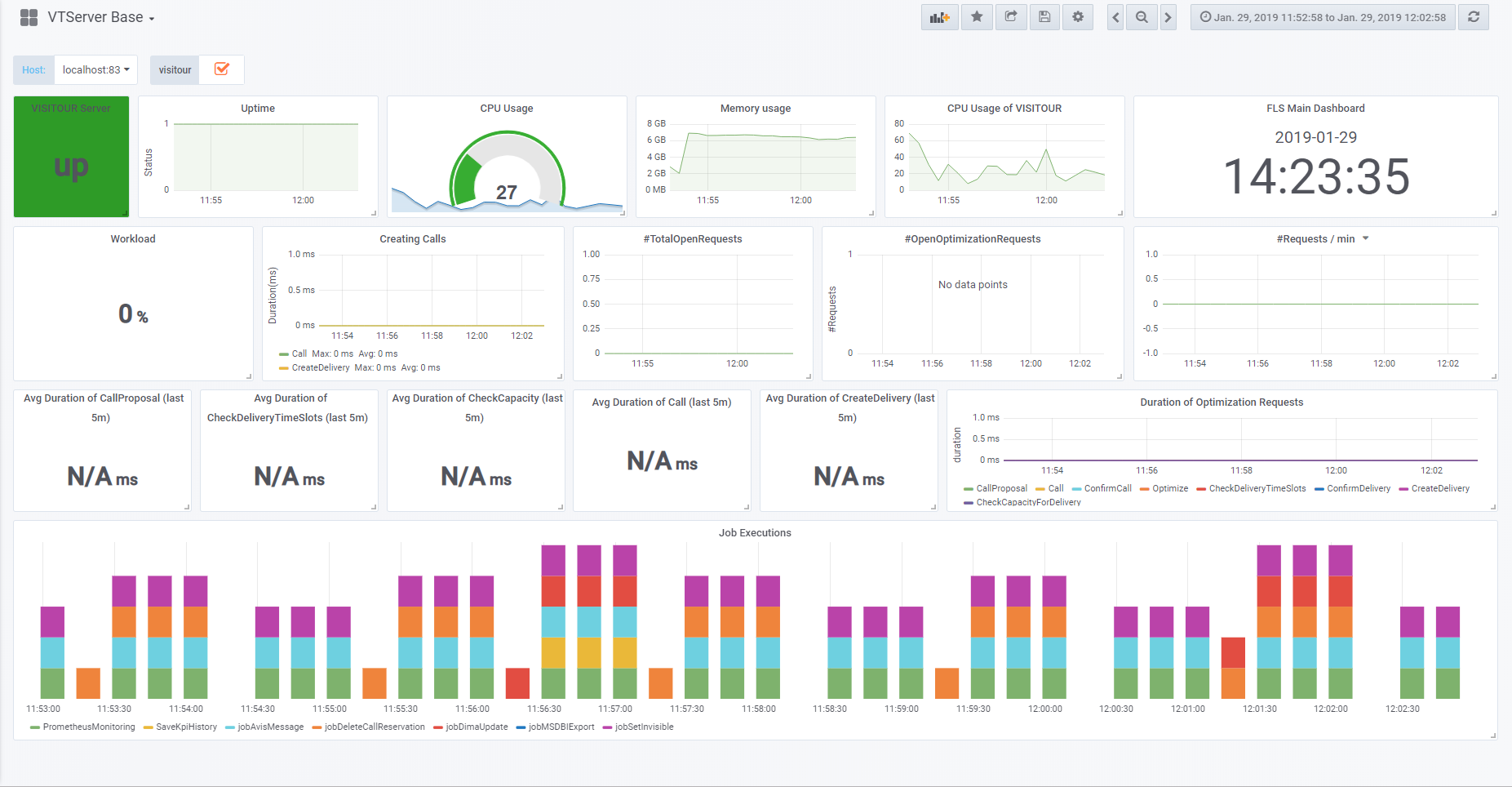The image size is (1512, 787).
Task: Toggle the CheckCapacityForDelivery legend series
Action: pyautogui.click(x=1029, y=503)
